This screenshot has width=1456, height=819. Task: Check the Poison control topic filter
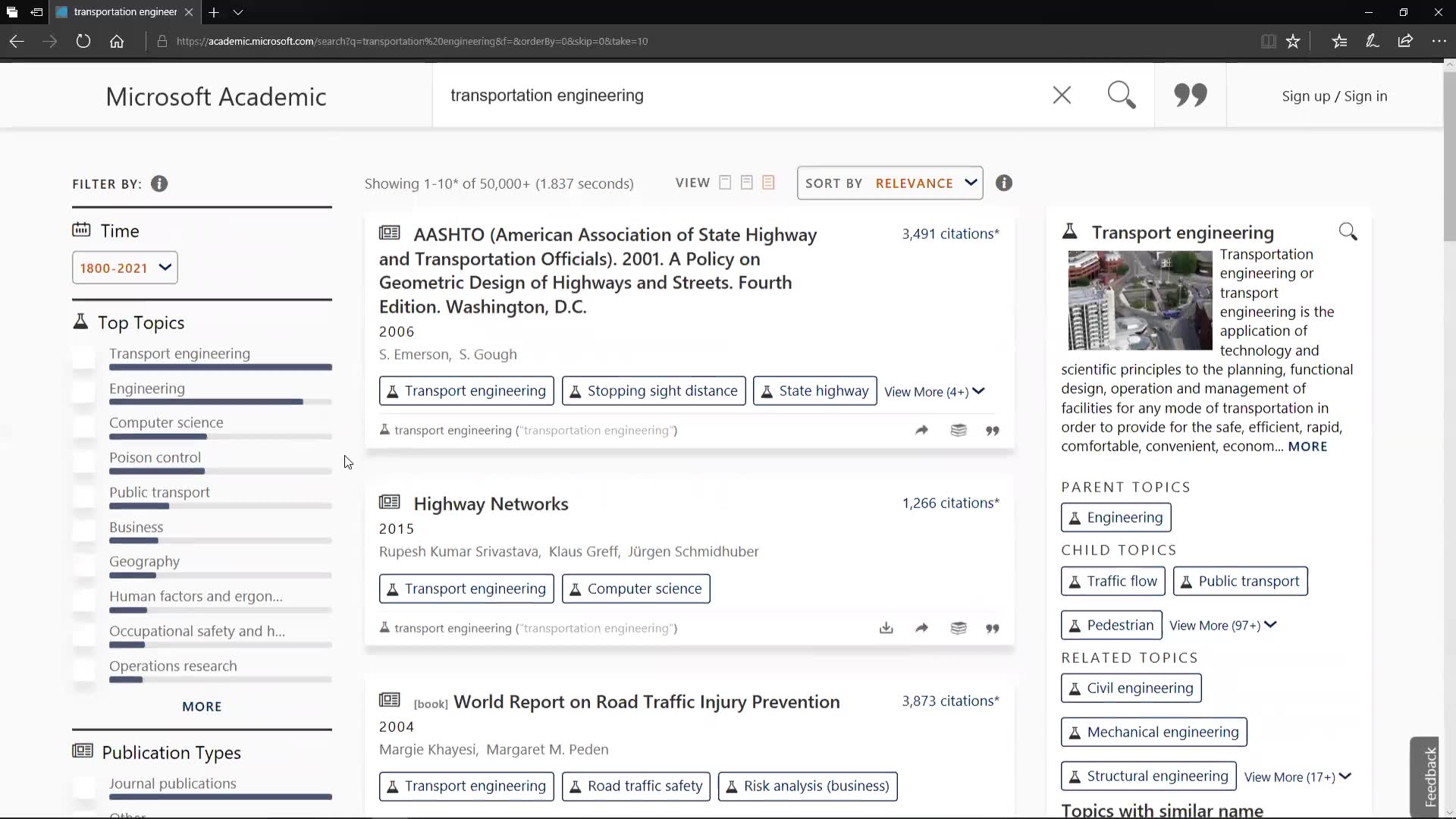click(x=84, y=461)
